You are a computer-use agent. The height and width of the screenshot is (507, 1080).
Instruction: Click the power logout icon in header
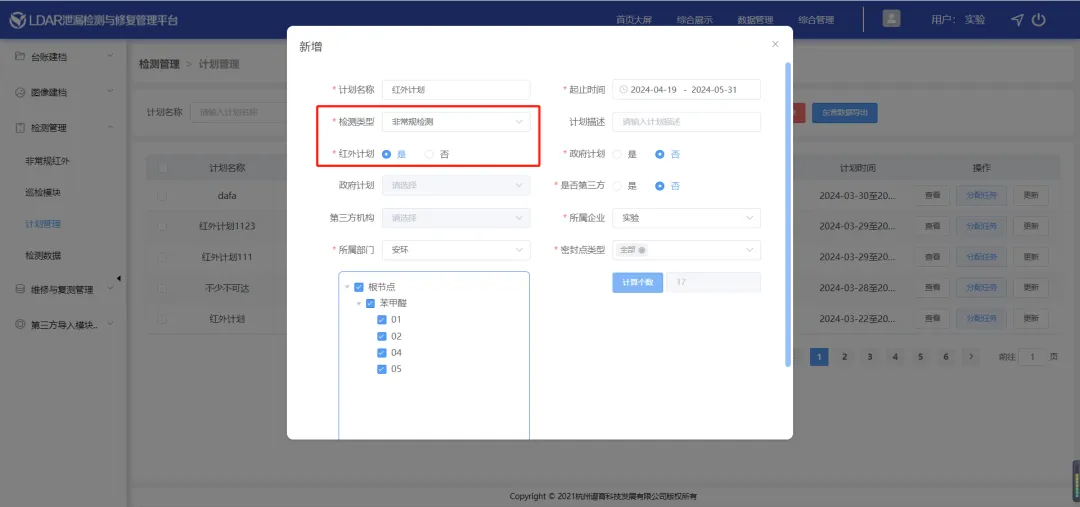pyautogui.click(x=1039, y=20)
